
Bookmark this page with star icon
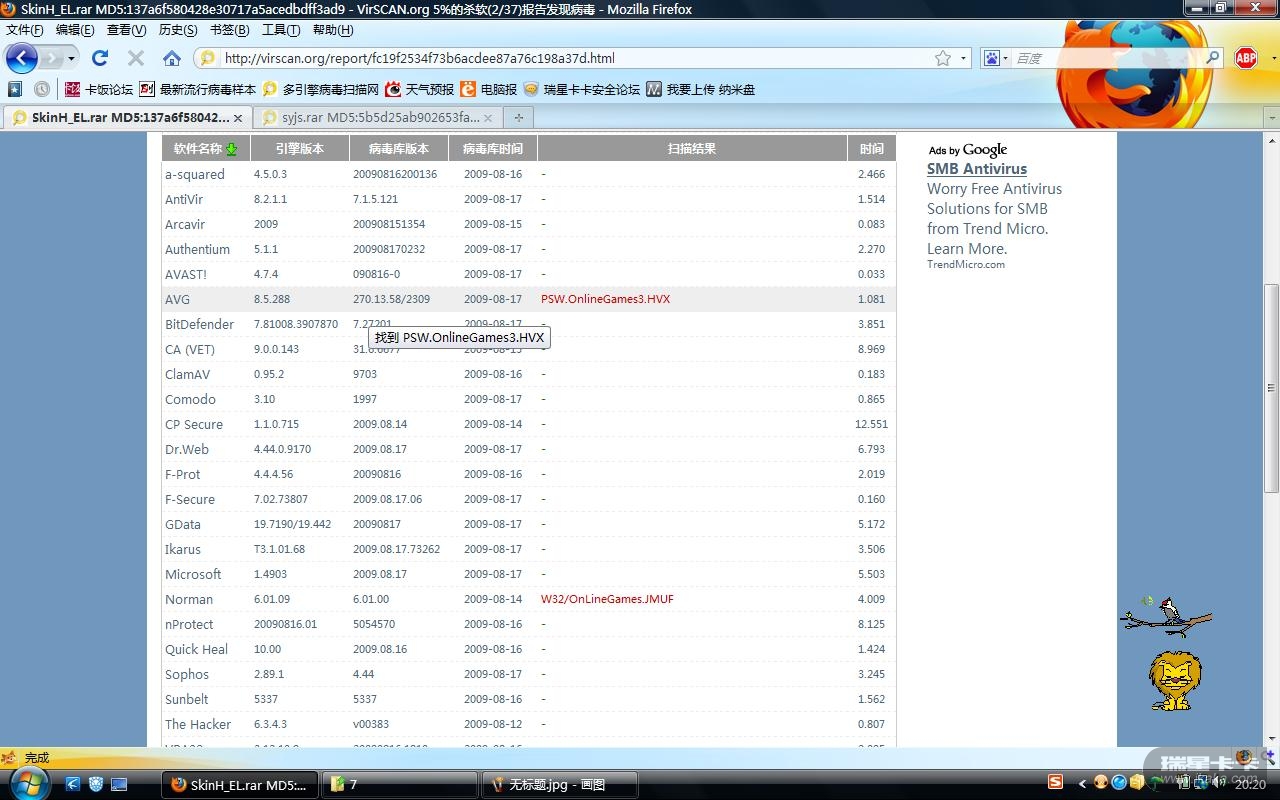(942, 58)
